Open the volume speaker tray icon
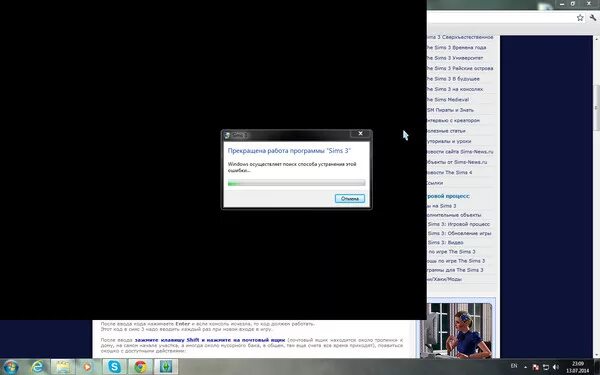This screenshot has height=375, width=600. (556, 367)
